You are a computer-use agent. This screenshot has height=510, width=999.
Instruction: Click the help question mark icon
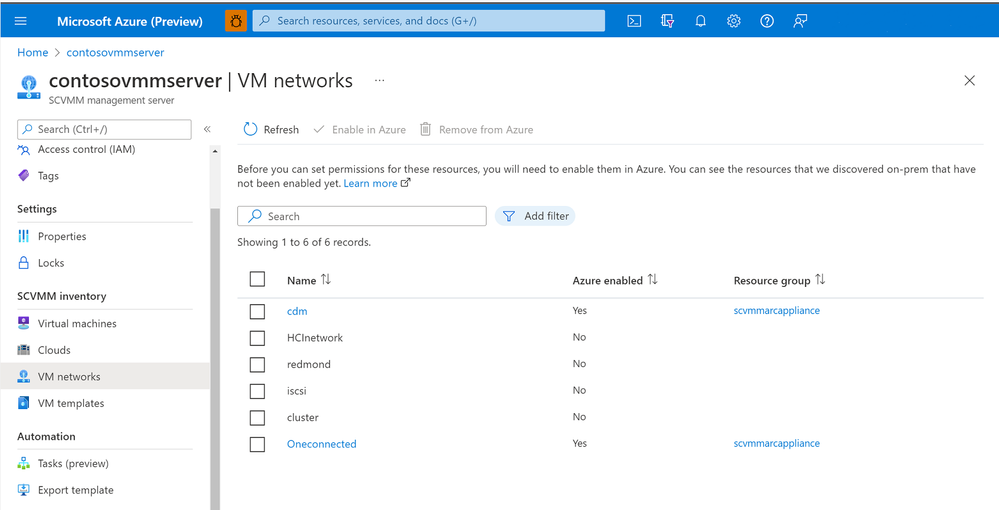coord(767,21)
